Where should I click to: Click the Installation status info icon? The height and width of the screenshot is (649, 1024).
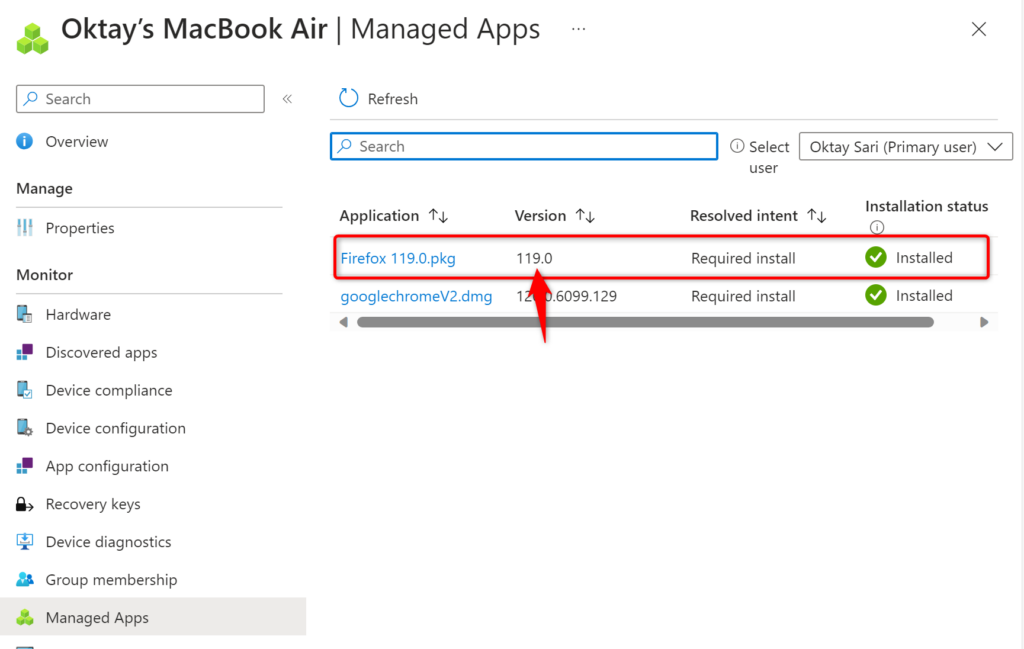pyautogui.click(x=877, y=227)
